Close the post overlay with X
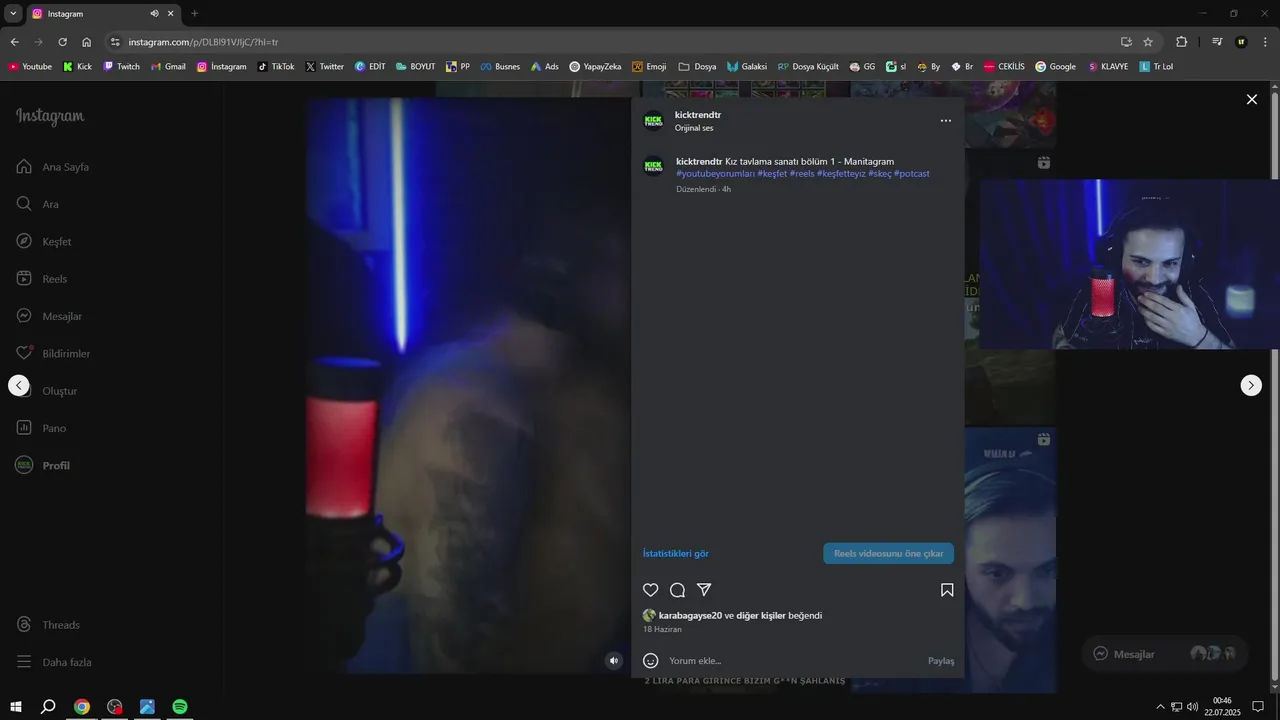The height and width of the screenshot is (720, 1280). [x=1251, y=99]
